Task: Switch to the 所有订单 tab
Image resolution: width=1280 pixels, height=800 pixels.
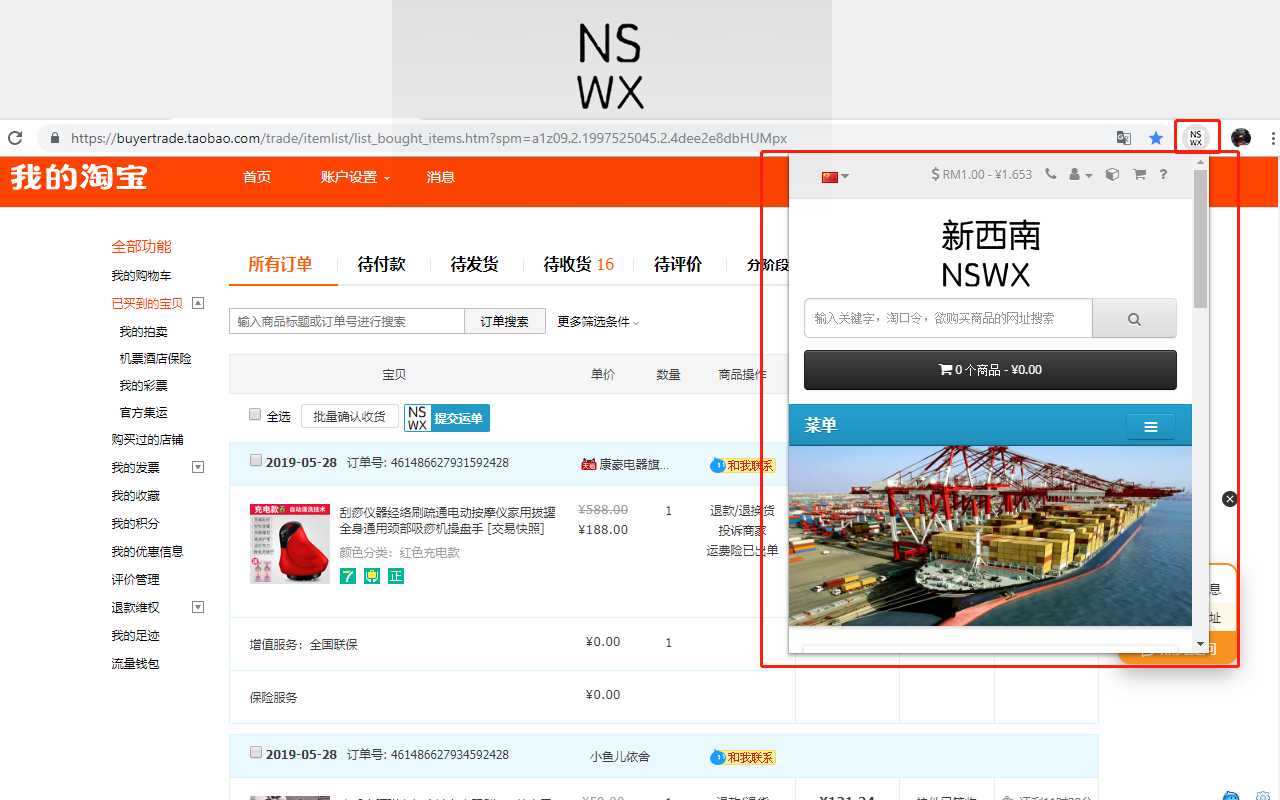Action: 280,264
